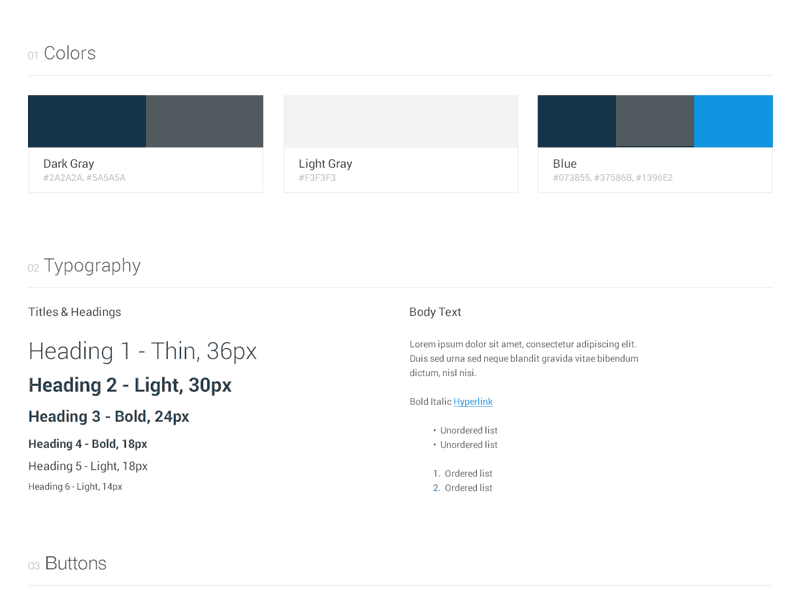Click the dark navy half of Dark Gray swatch
This screenshot has width=800, height=600.
(x=87, y=121)
